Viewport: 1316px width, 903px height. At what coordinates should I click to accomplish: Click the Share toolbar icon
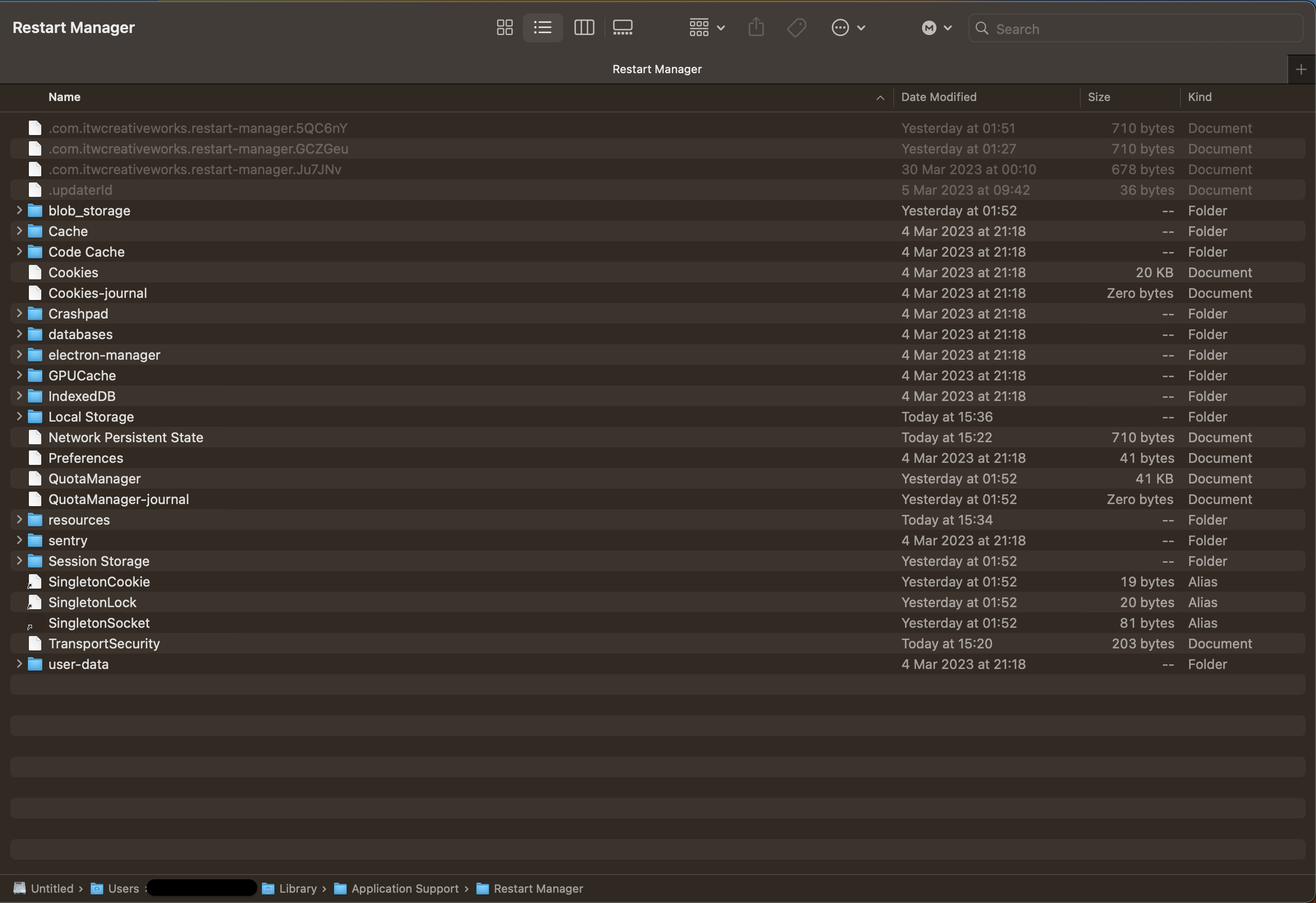[756, 28]
